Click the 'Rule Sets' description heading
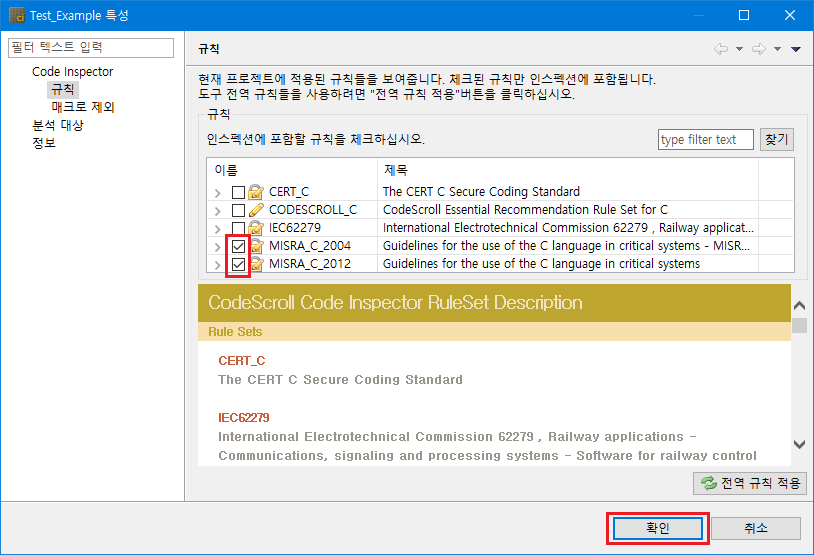The image size is (814, 555). point(235,332)
